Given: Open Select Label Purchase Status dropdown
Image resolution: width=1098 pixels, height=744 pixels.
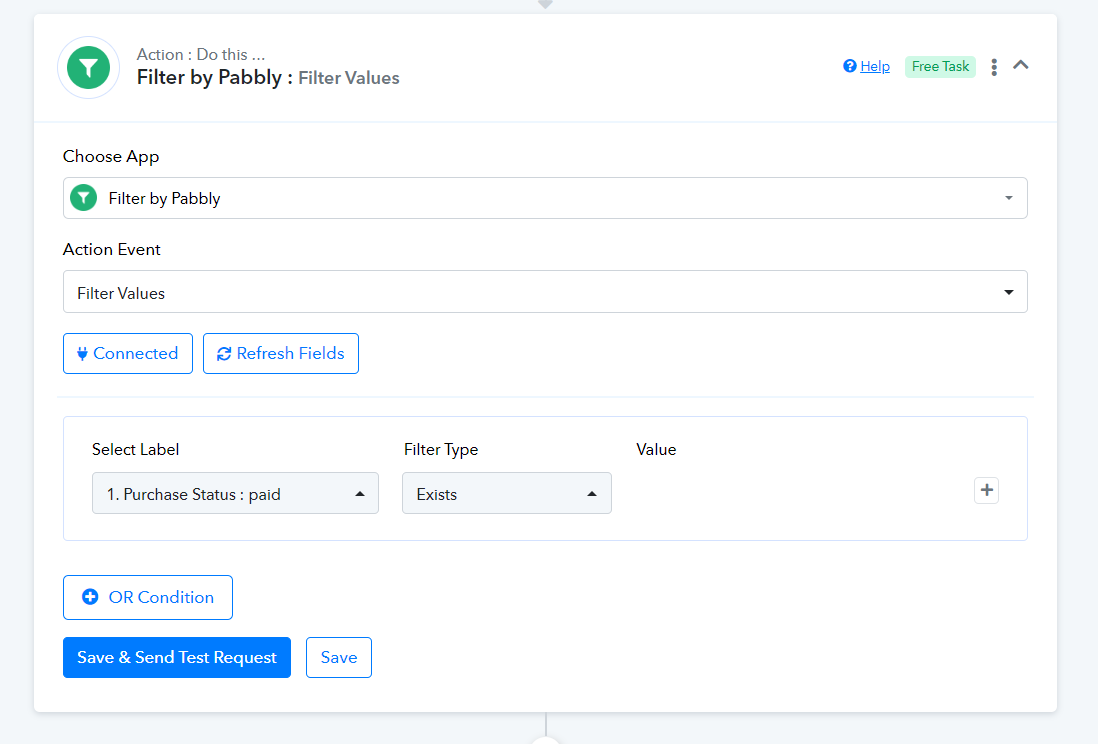Looking at the screenshot, I should point(235,494).
